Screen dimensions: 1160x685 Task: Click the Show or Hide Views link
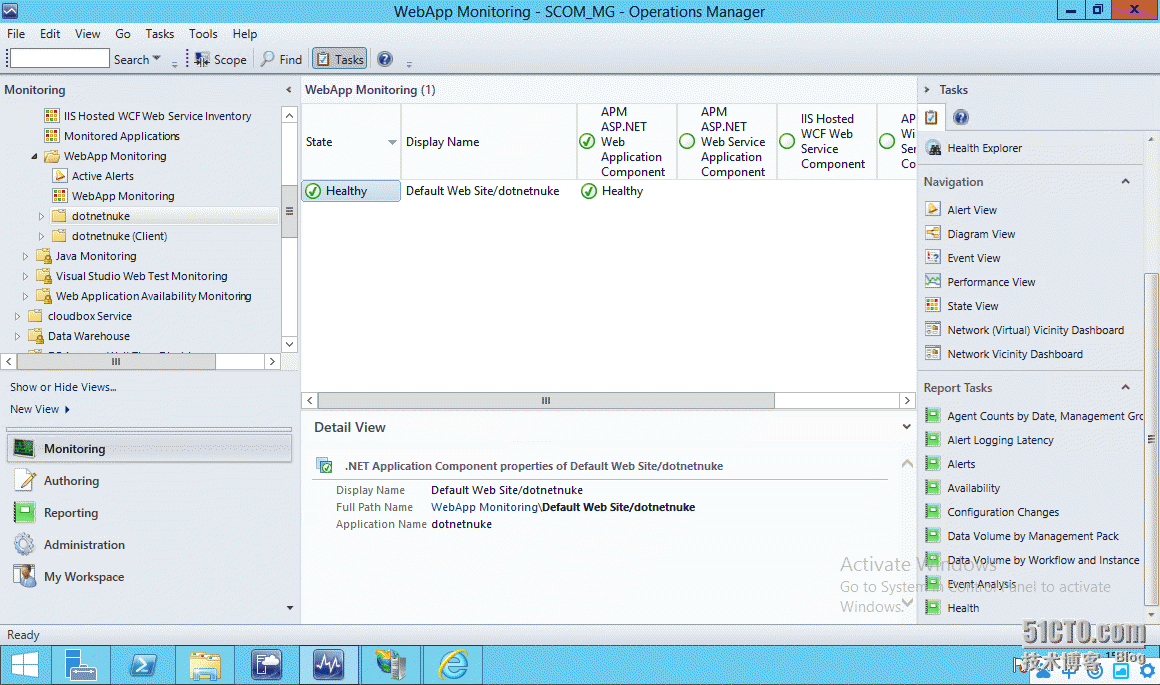(x=63, y=387)
